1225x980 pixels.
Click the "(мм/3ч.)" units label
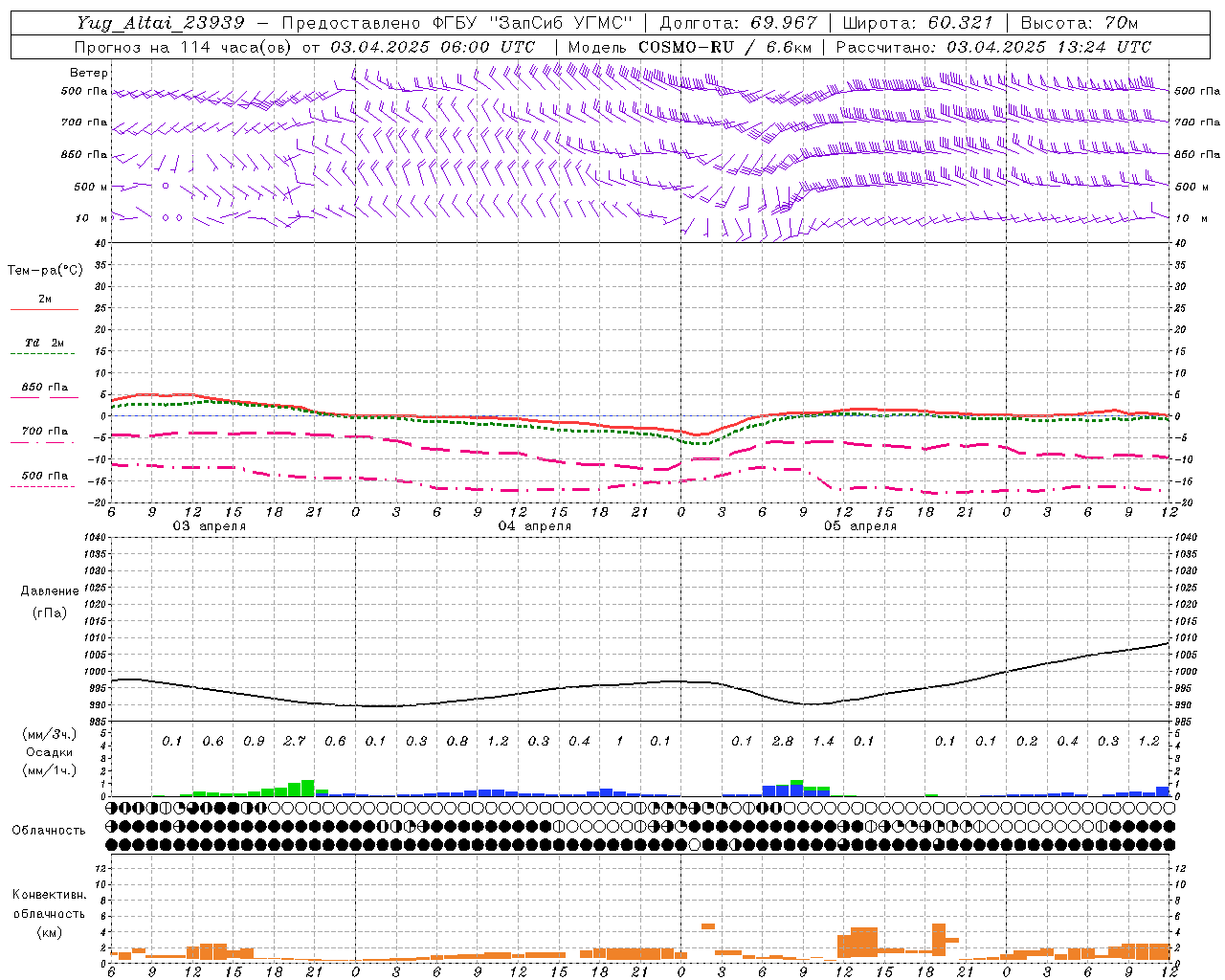(x=50, y=734)
